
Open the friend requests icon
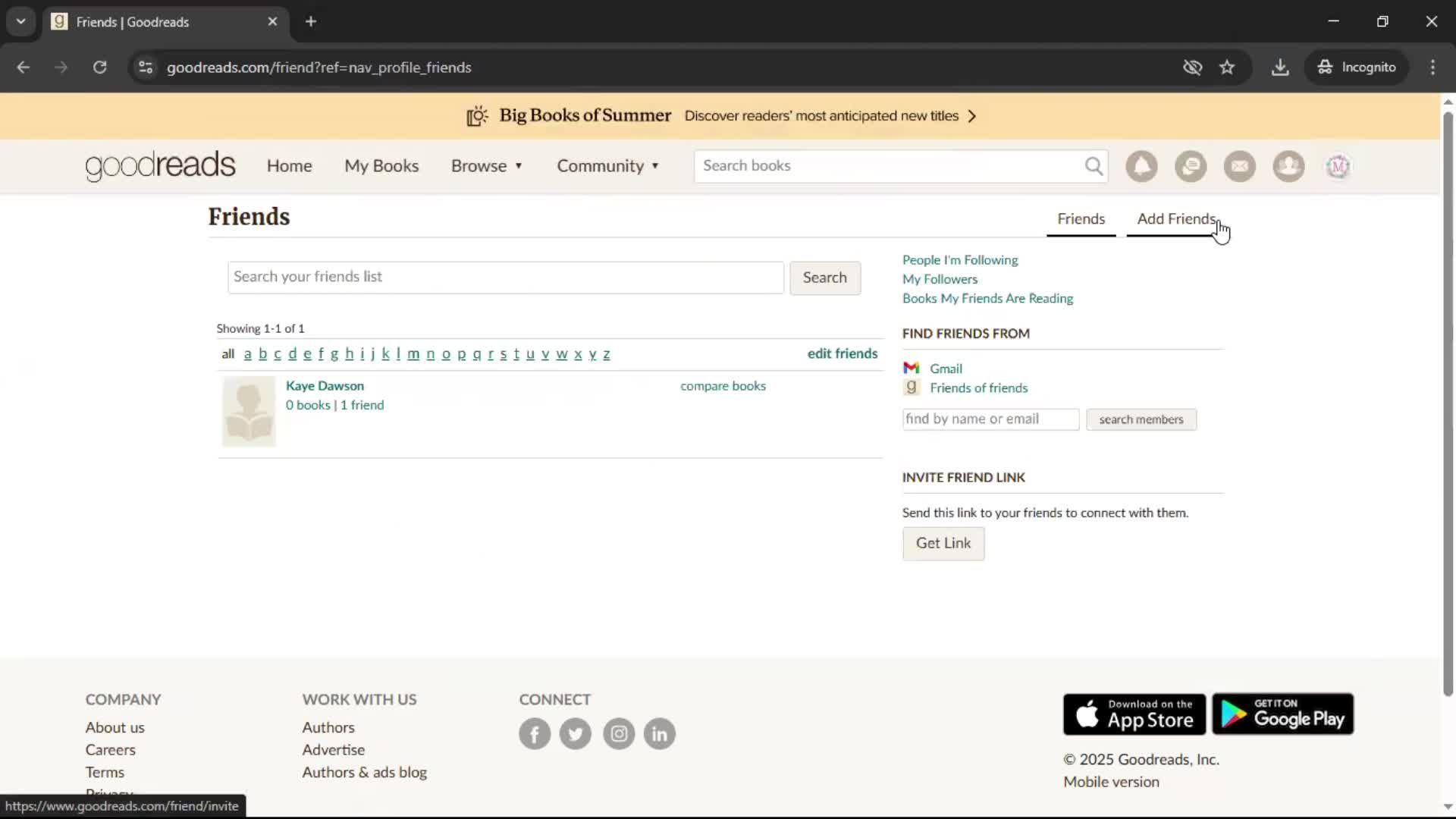point(1288,166)
